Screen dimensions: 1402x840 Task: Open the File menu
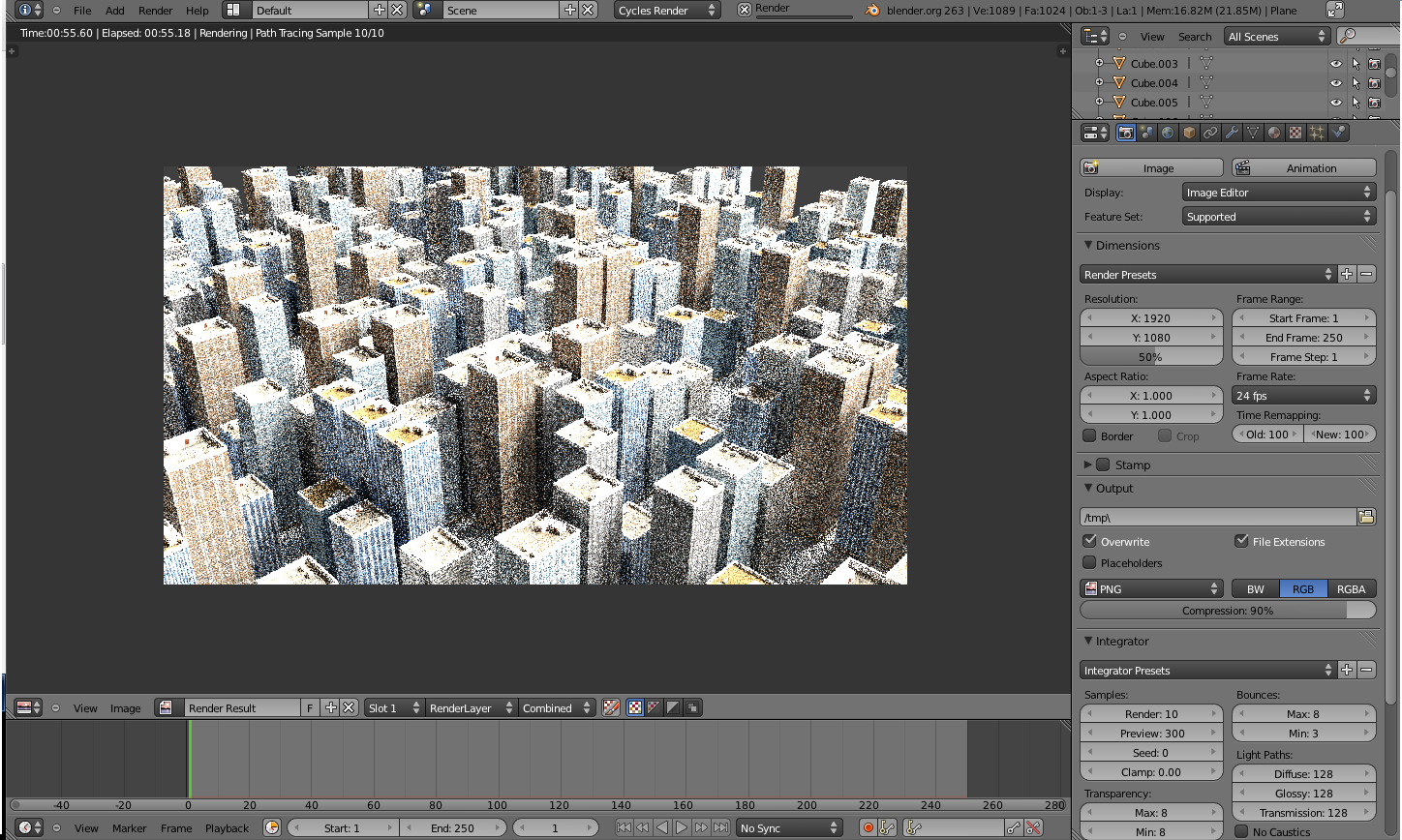(x=82, y=11)
